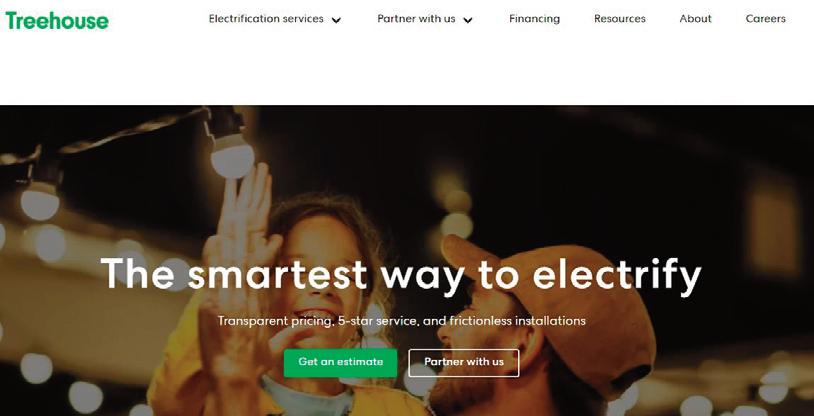
Task: Expand the chevron beside Partner with us
Action: coord(468,20)
